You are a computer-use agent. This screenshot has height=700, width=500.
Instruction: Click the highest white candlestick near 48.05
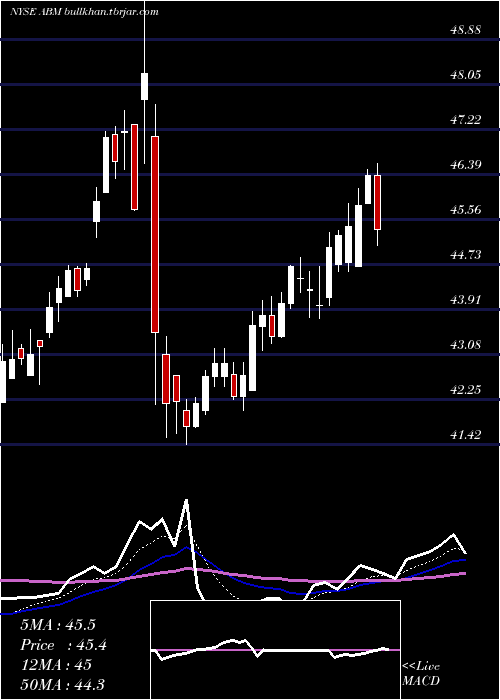145,87
